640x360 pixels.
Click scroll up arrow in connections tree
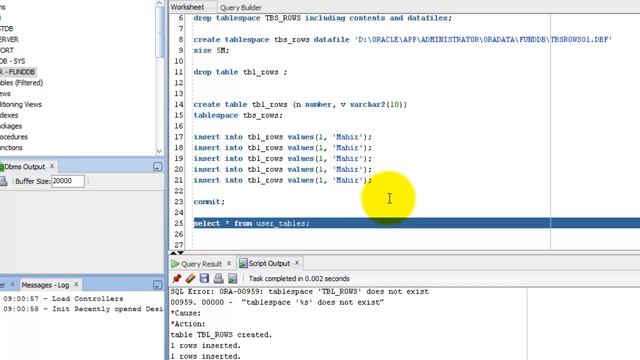(159, 3)
